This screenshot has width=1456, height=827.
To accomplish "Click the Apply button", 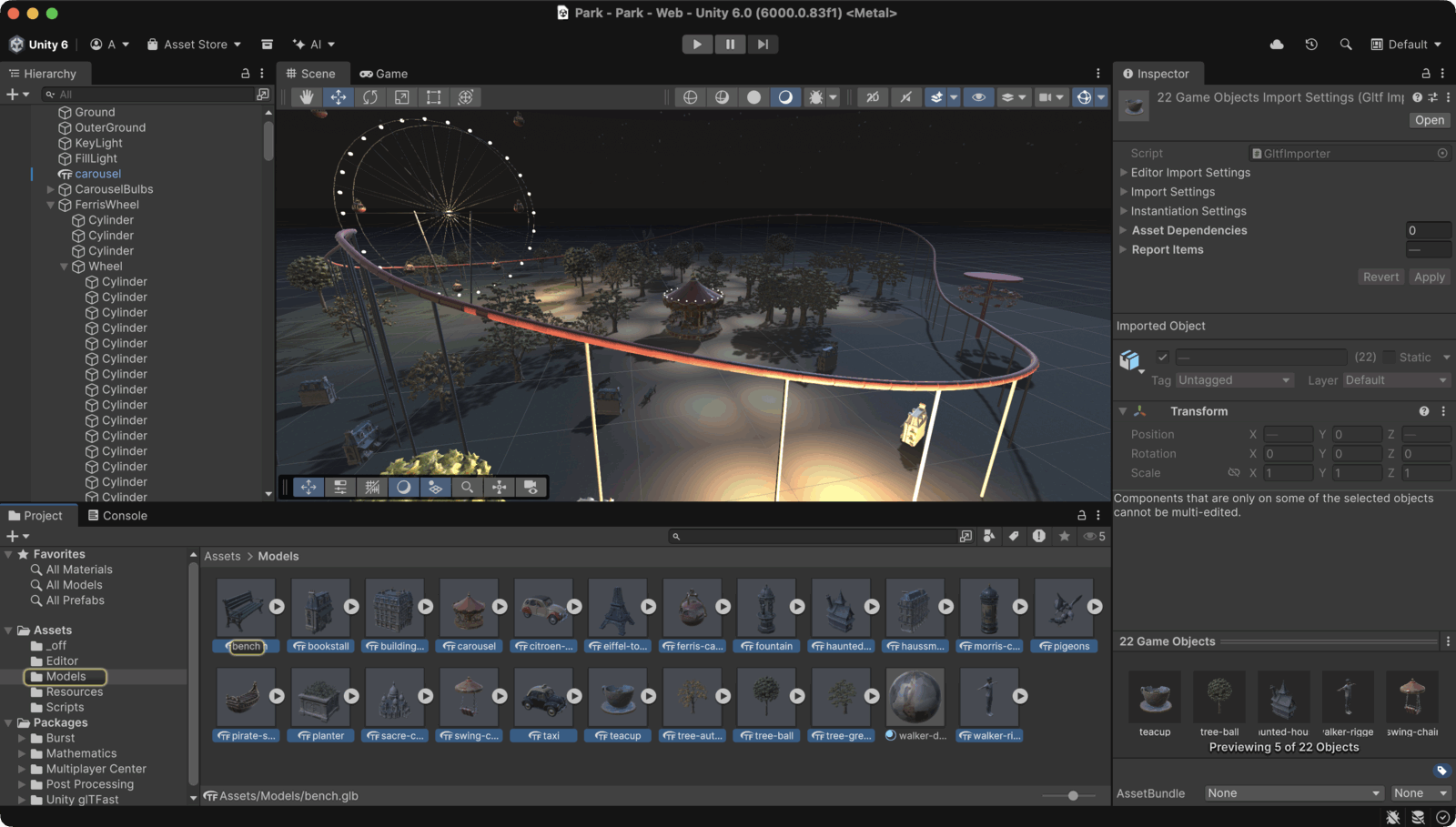I will click(x=1429, y=277).
